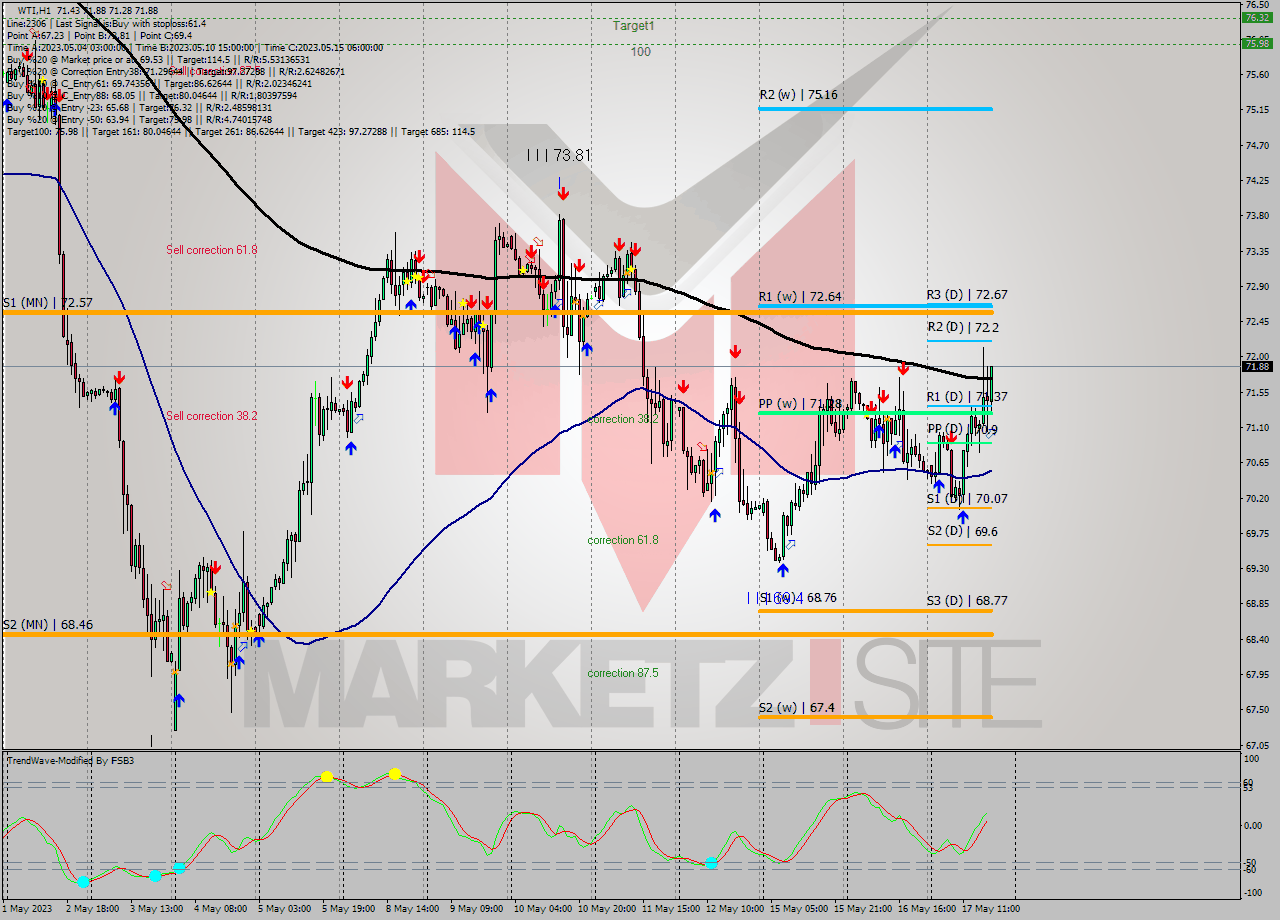Click the 73.80 price axis value
The width and height of the screenshot is (1280, 920).
[1256, 215]
